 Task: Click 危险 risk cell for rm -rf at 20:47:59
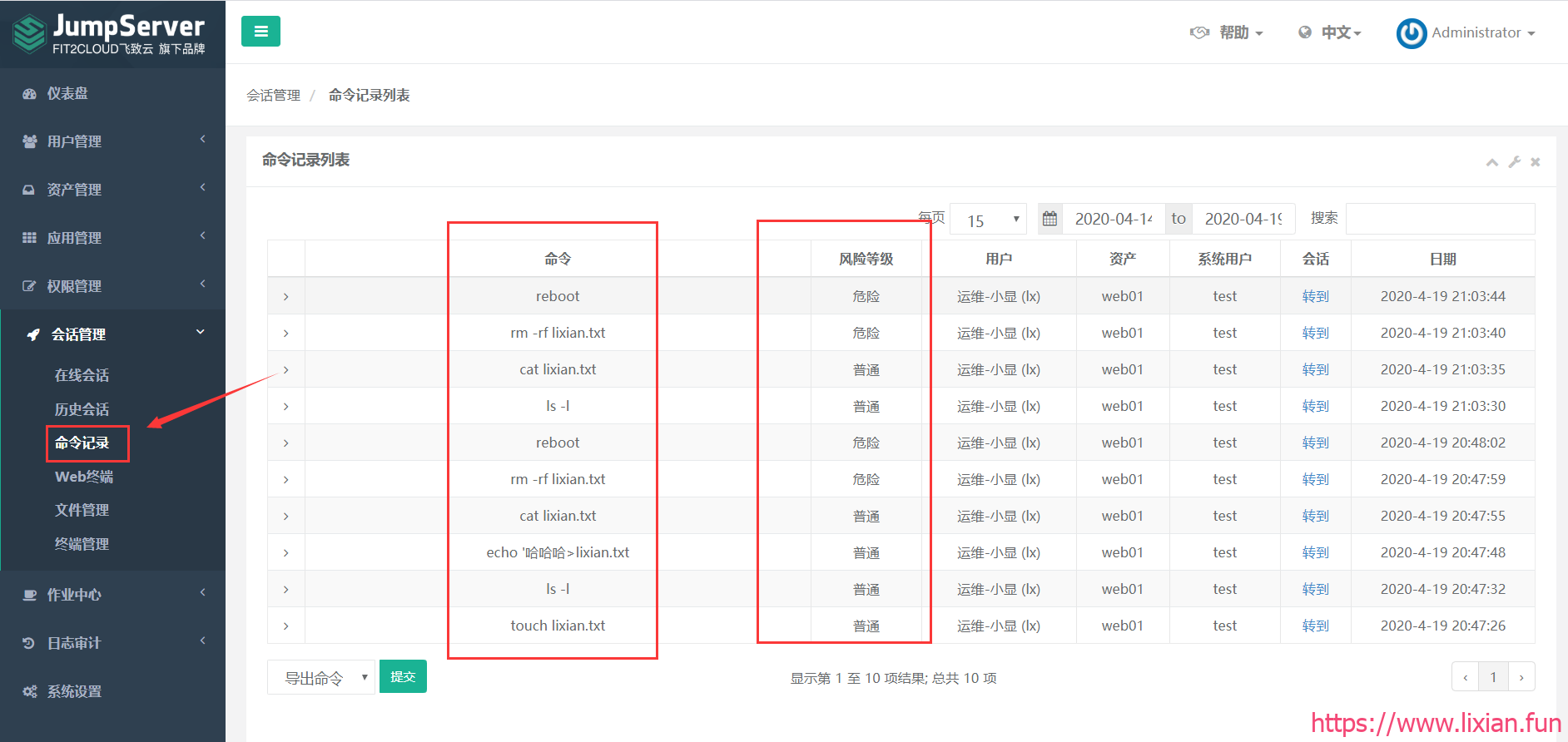pos(866,480)
